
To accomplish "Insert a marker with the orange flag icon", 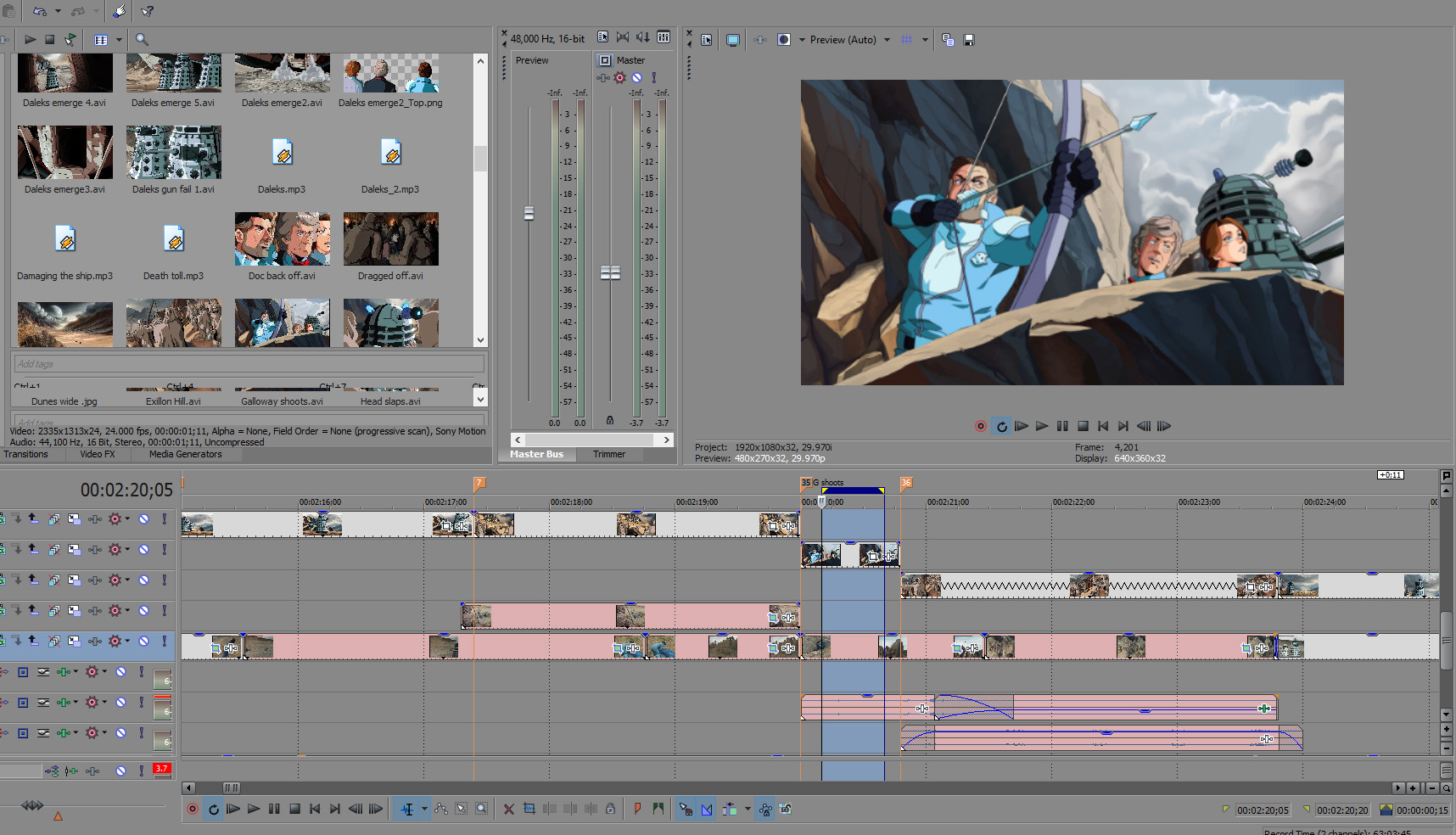I will point(637,810).
